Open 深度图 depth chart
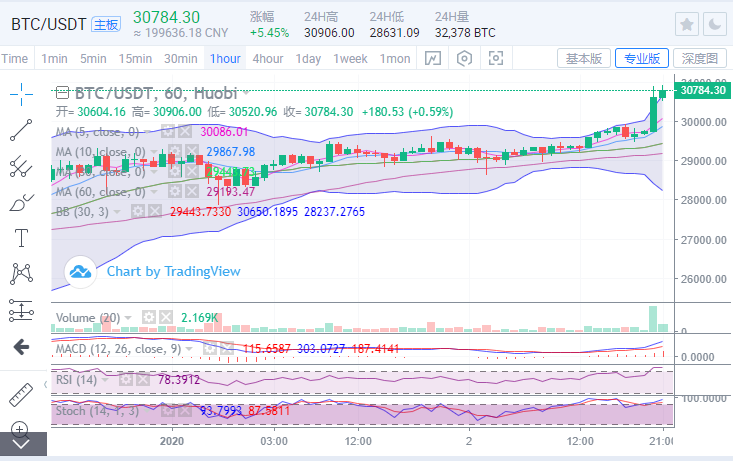733x461 pixels. coord(700,58)
